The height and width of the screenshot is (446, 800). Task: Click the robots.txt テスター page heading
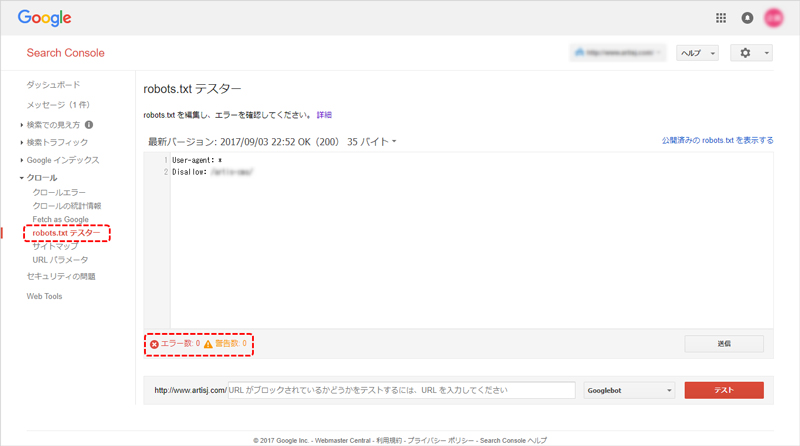[x=192, y=89]
